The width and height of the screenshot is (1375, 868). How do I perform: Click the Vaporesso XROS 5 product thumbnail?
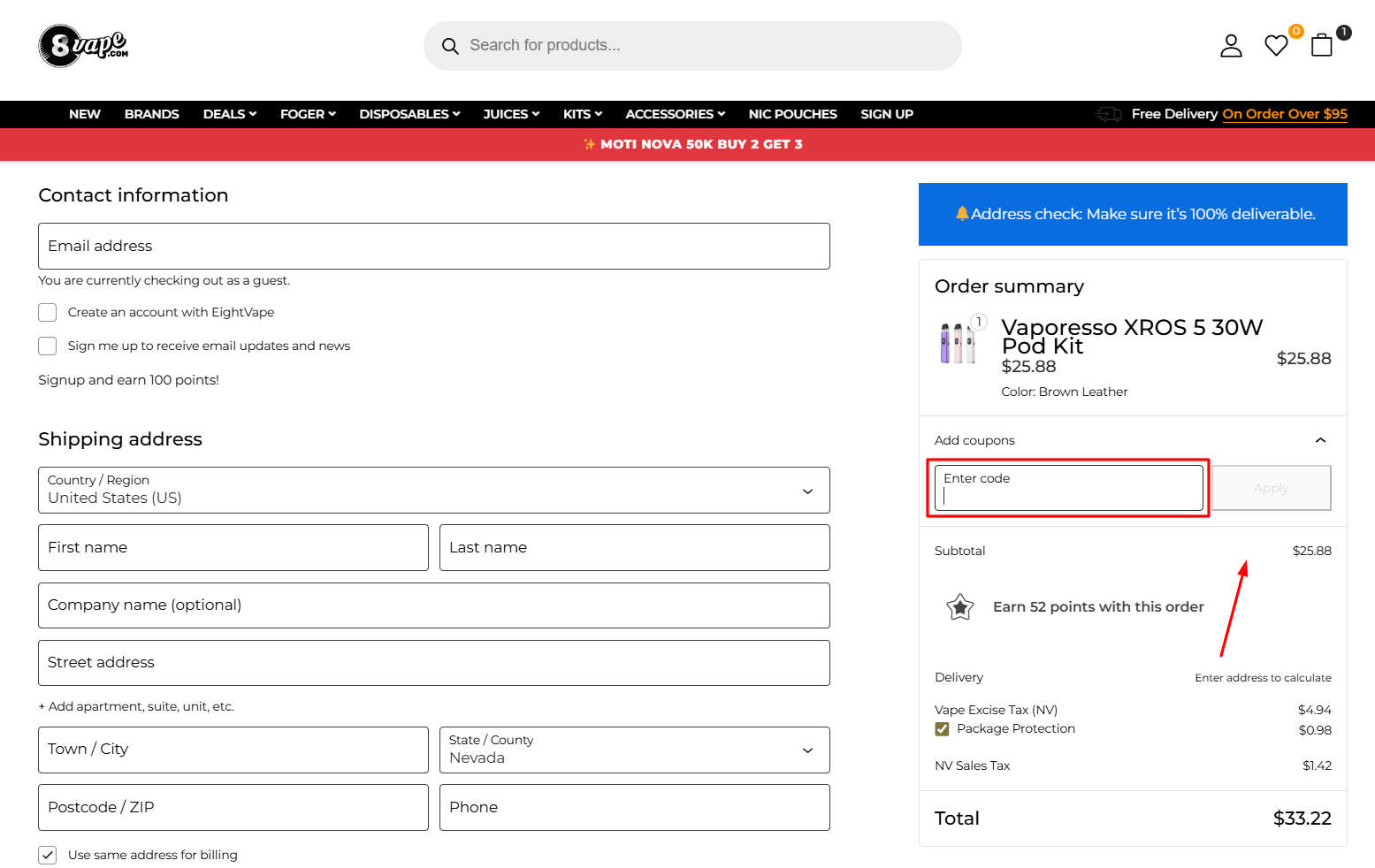tap(958, 343)
